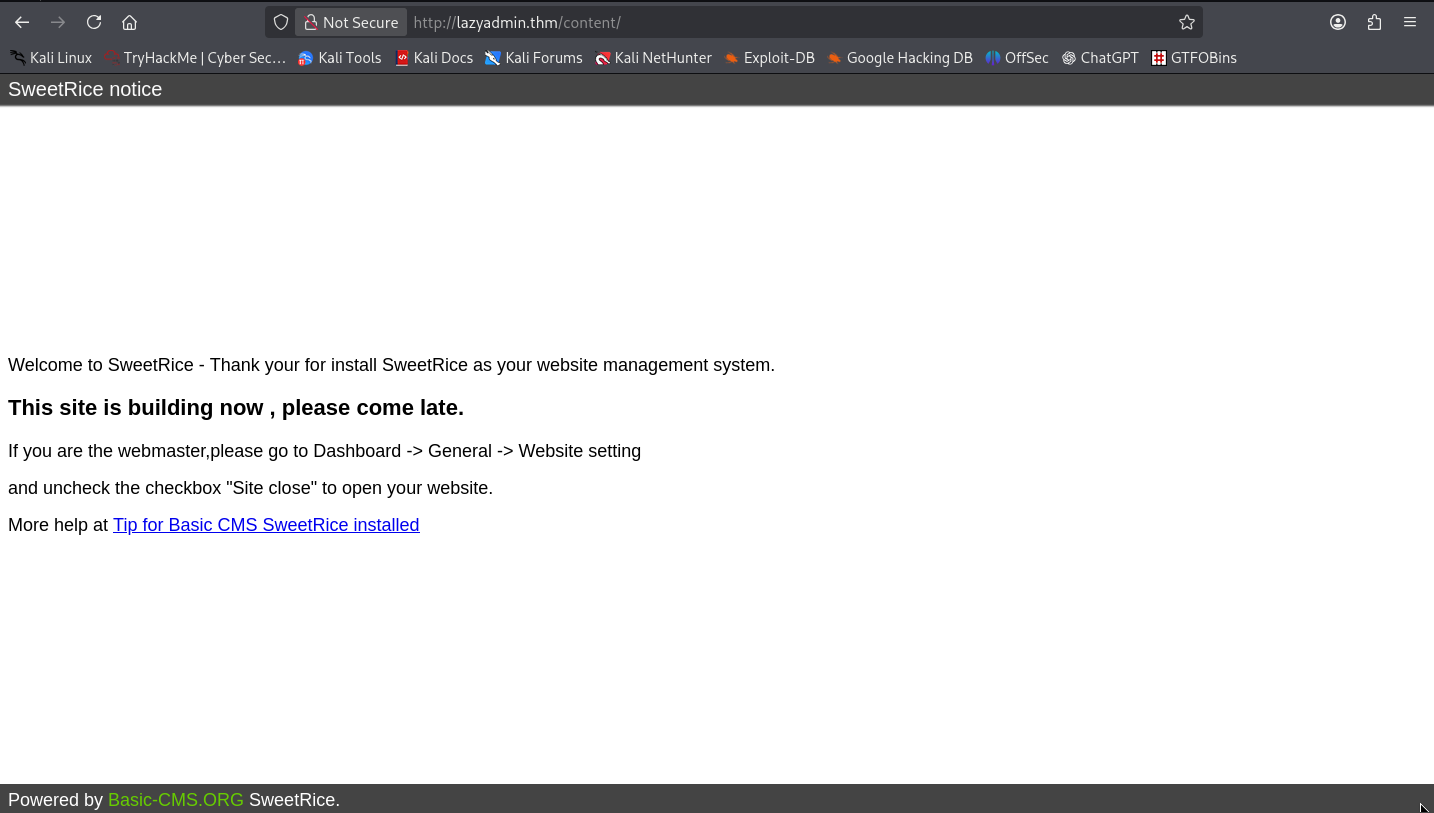Visit the Basic-CMS.ORG footer link
The width and height of the screenshot is (1434, 813).
(175, 800)
